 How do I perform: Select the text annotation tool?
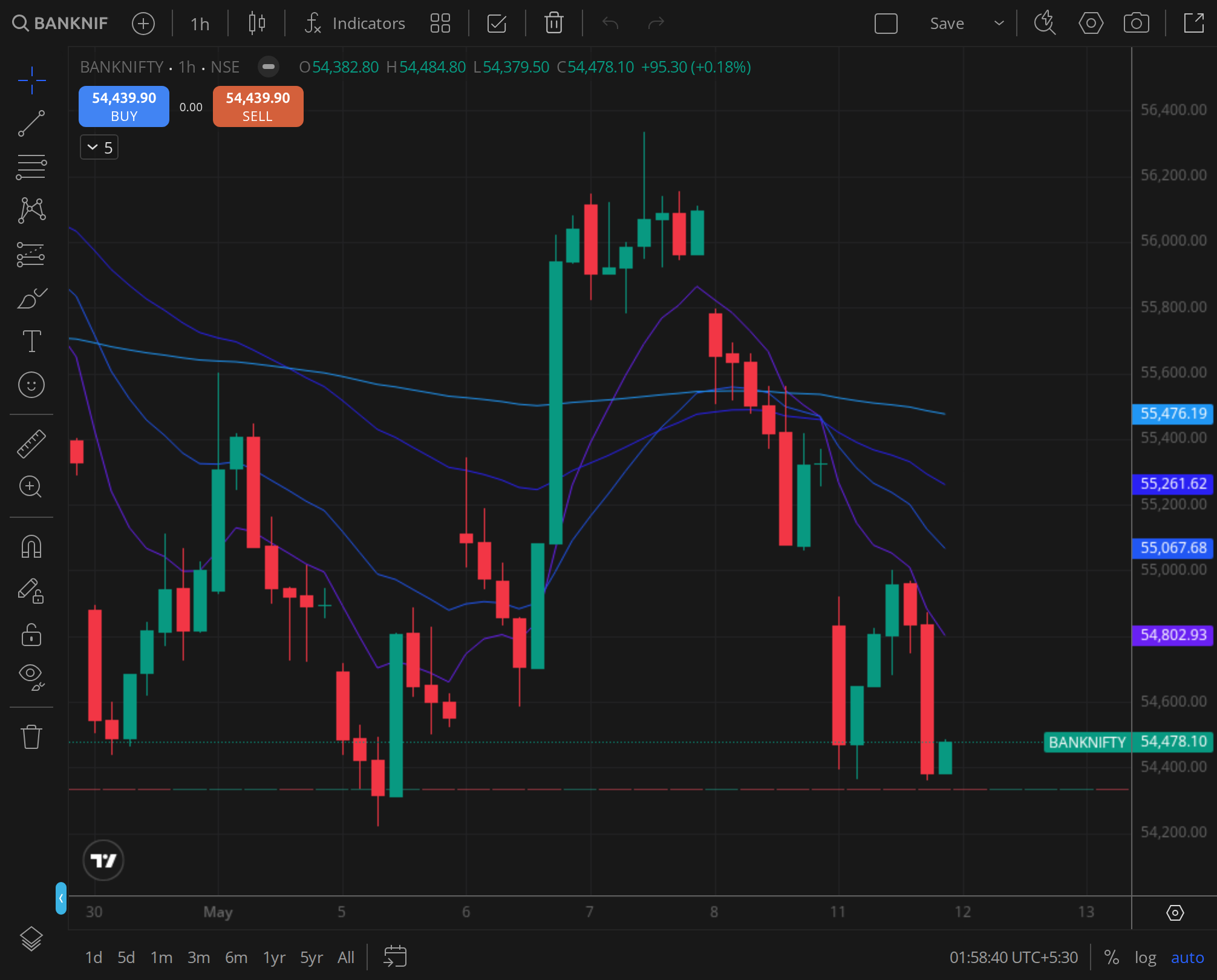coord(31,341)
